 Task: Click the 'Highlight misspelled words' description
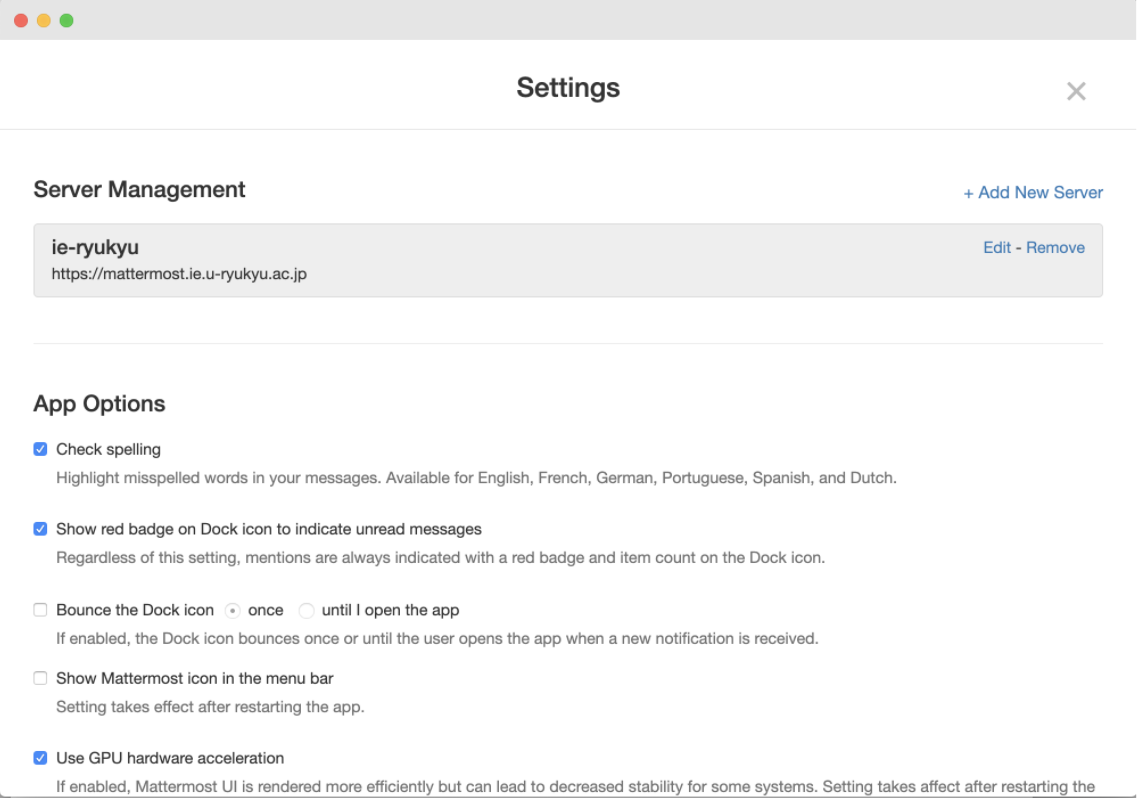(x=476, y=478)
